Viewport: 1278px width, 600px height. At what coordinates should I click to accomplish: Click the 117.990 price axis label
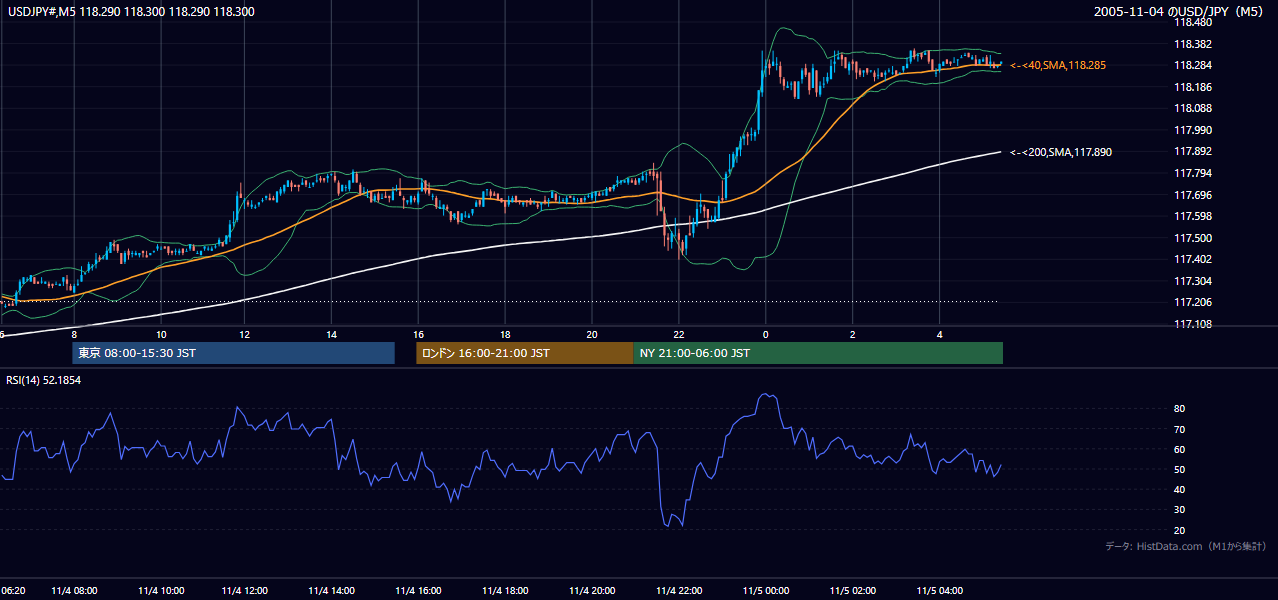tap(1192, 130)
